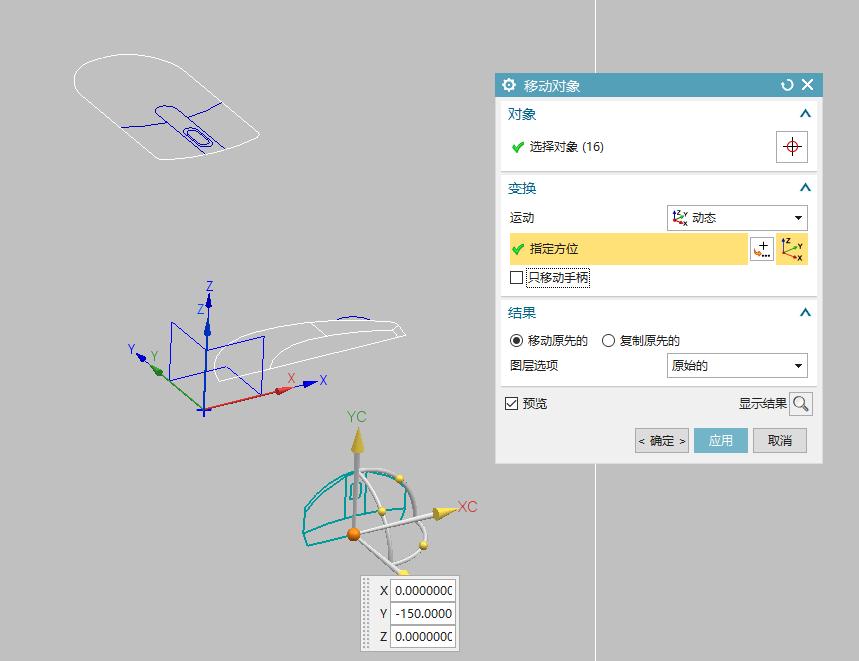Click the orange origin ball of the manipulator
This screenshot has width=859, height=661.
point(353,533)
